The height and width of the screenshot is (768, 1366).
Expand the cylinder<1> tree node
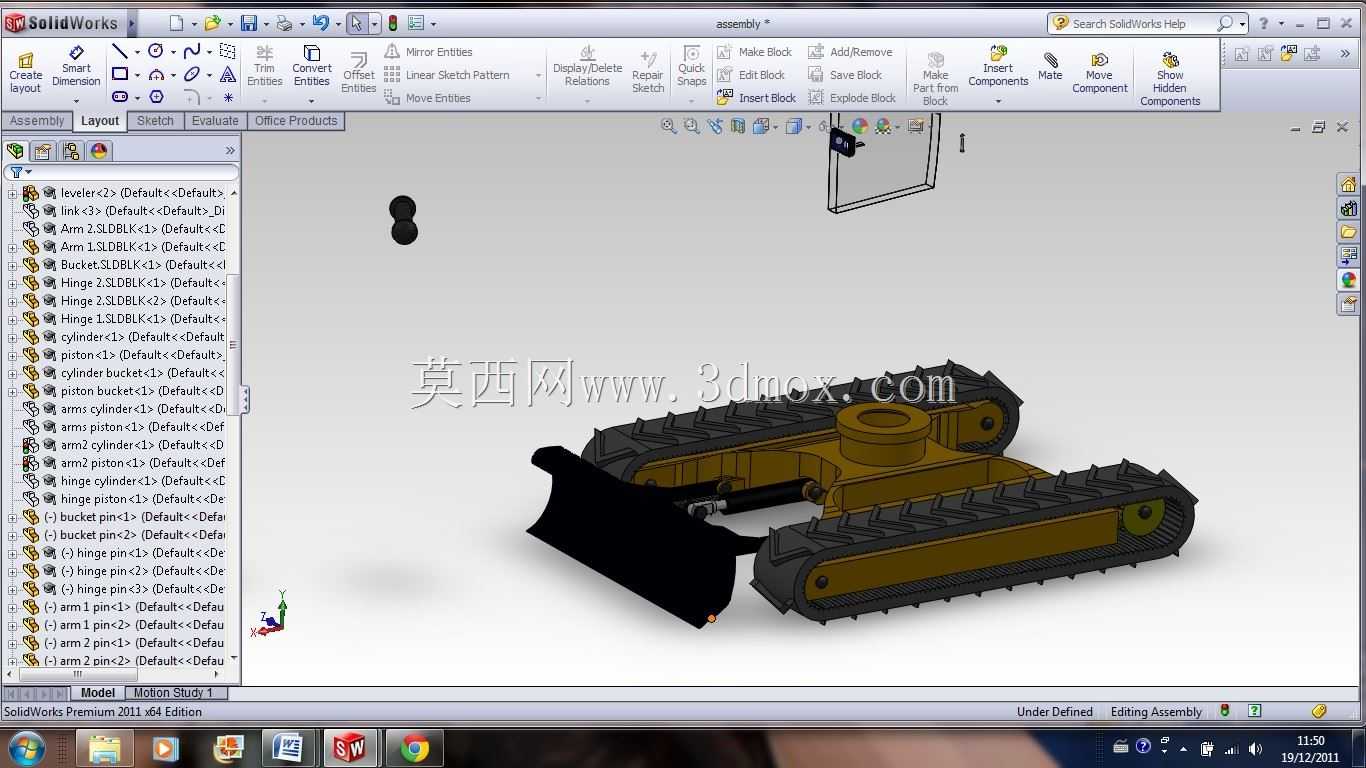tap(12, 337)
